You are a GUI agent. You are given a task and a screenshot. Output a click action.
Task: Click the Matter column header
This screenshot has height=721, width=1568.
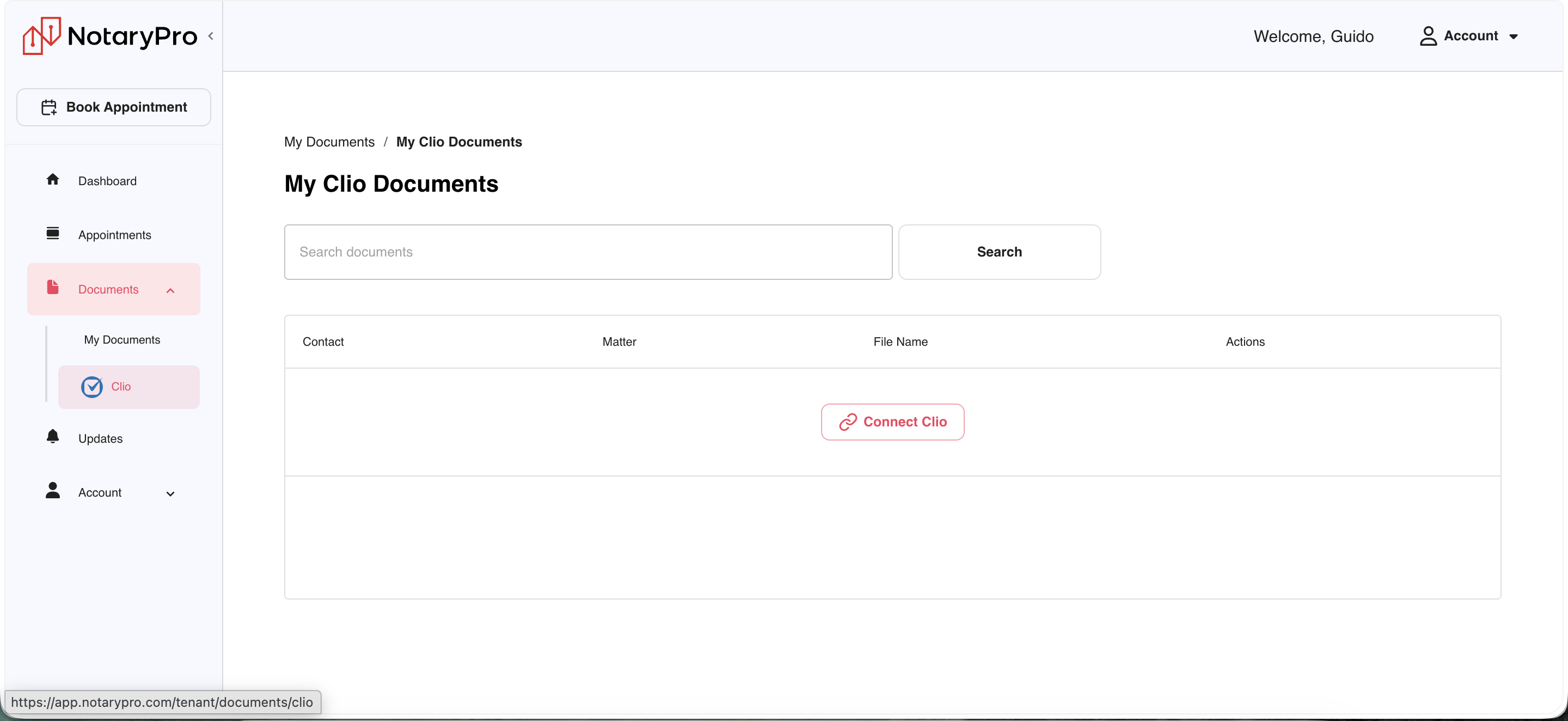point(619,341)
